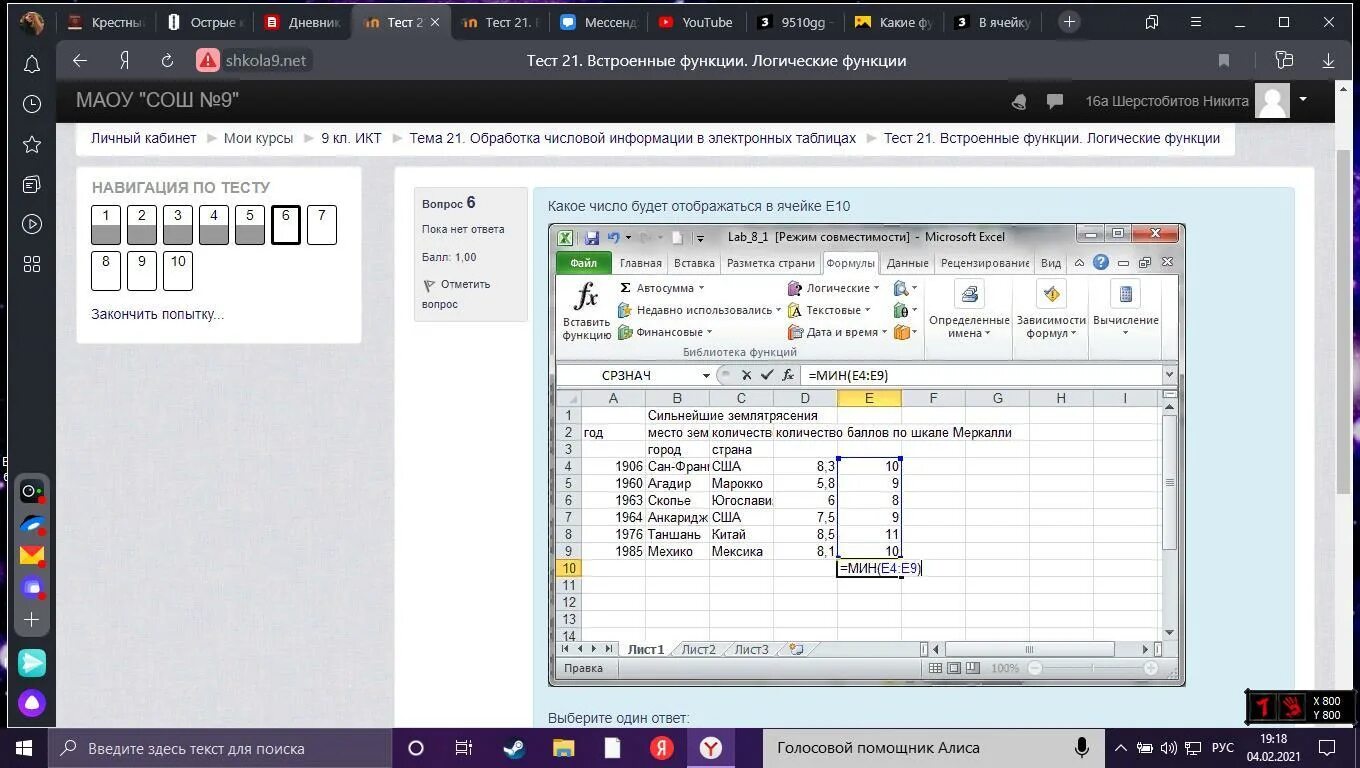Viewport: 1360px width, 768px height.
Task: Switch to the '9510gg' tab
Action: [x=795, y=22]
